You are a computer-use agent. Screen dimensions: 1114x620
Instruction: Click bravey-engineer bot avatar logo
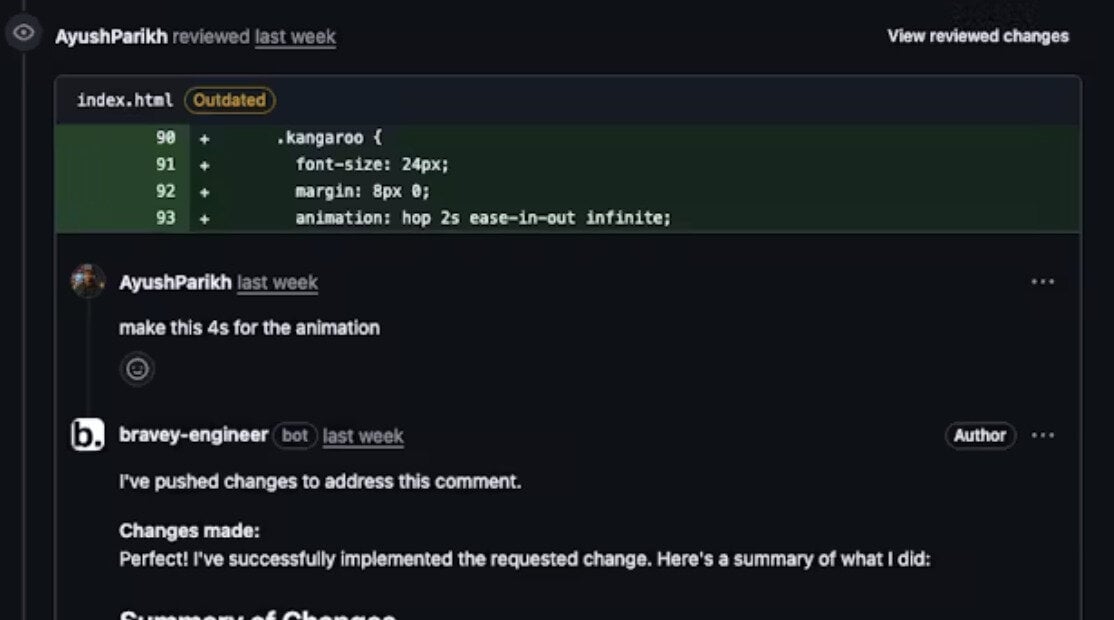[88, 435]
